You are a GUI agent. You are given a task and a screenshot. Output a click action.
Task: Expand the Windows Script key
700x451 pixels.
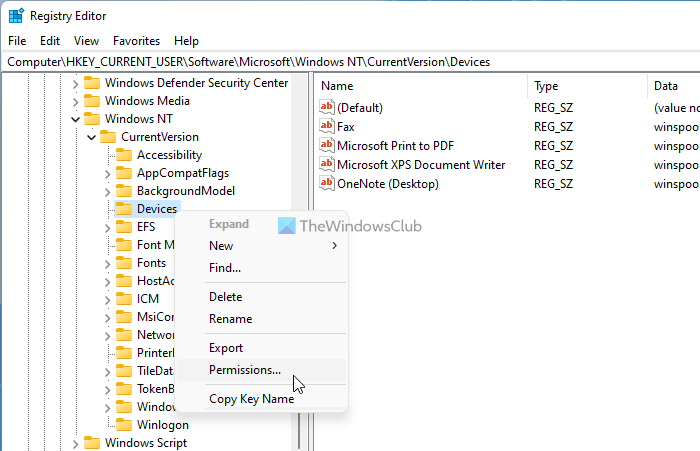point(76,443)
